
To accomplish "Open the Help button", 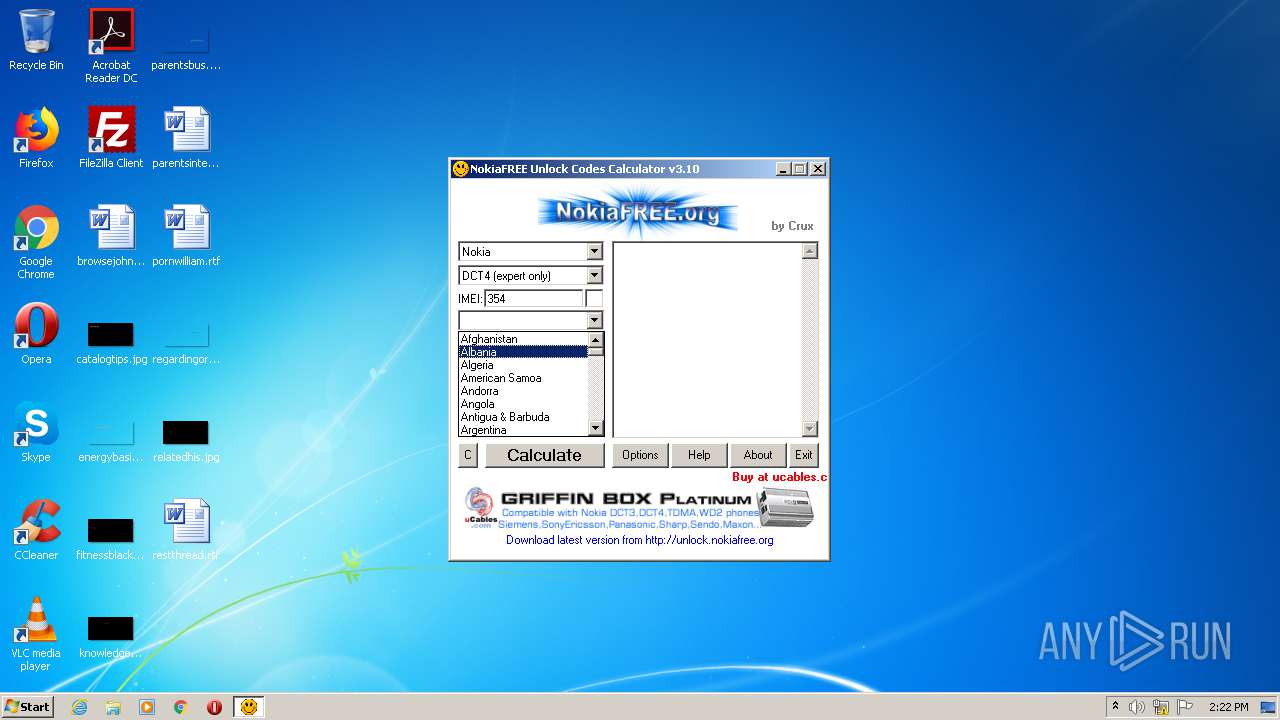I will (x=699, y=455).
